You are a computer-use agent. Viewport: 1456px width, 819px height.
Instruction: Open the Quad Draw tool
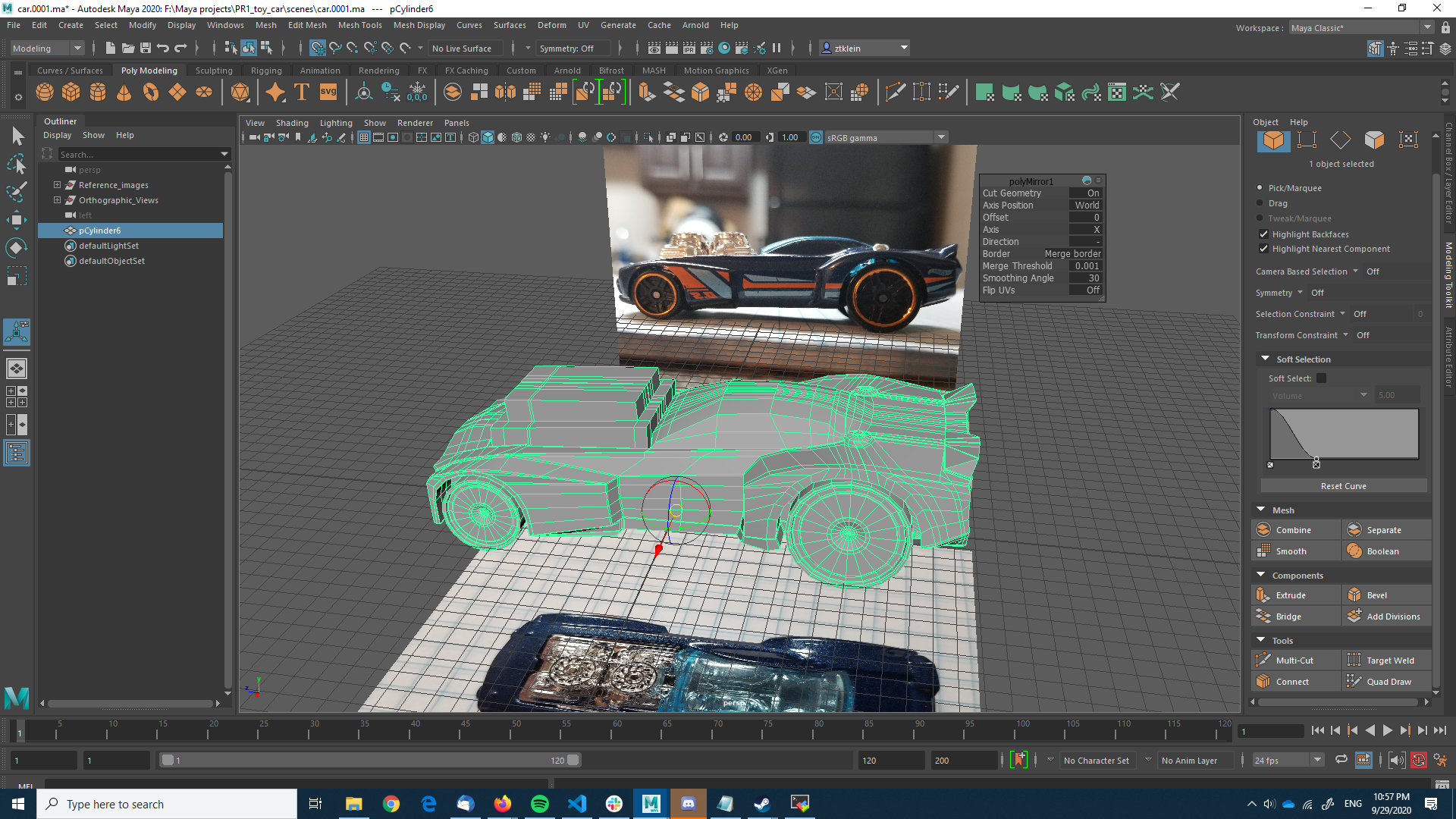point(1386,681)
